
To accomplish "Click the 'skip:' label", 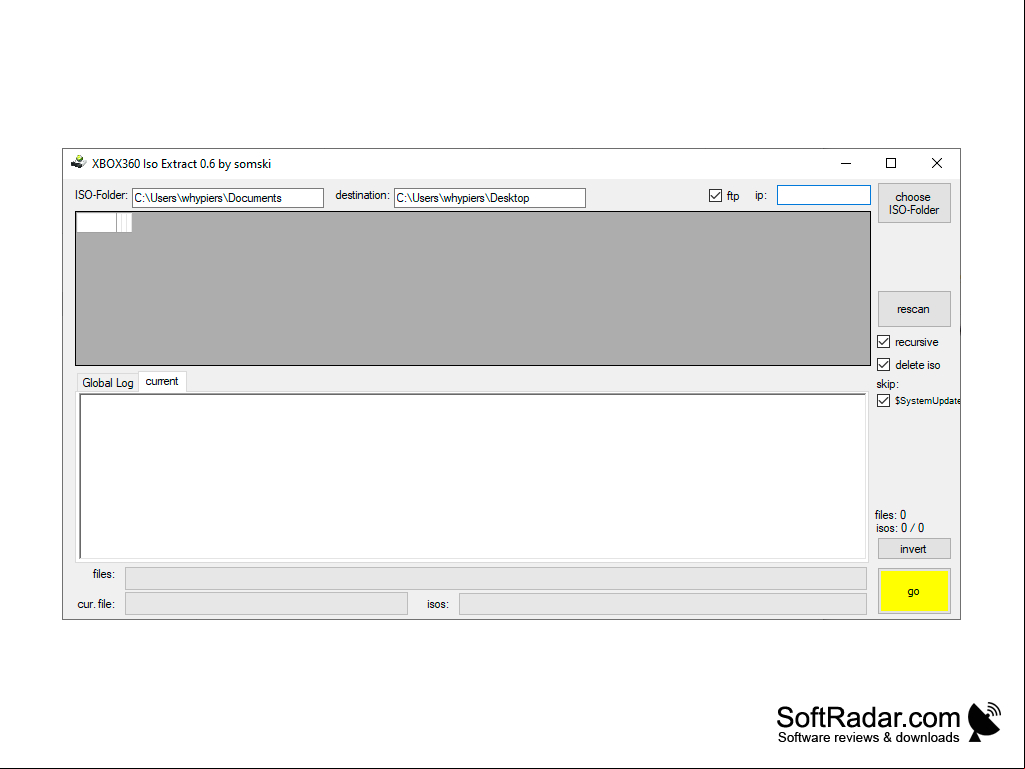I will pyautogui.click(x=888, y=384).
